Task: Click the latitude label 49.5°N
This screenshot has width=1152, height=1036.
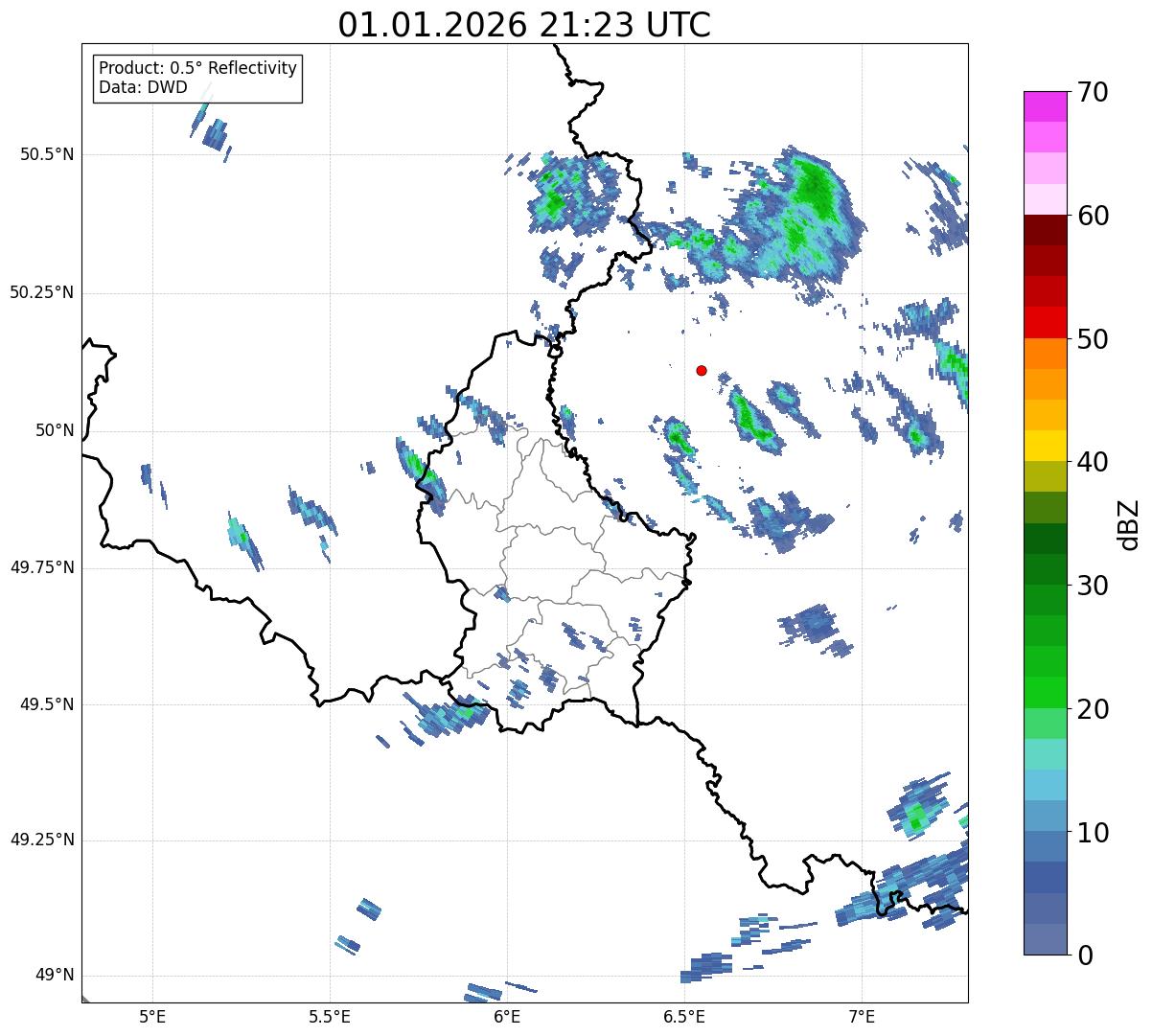Action: tap(48, 704)
